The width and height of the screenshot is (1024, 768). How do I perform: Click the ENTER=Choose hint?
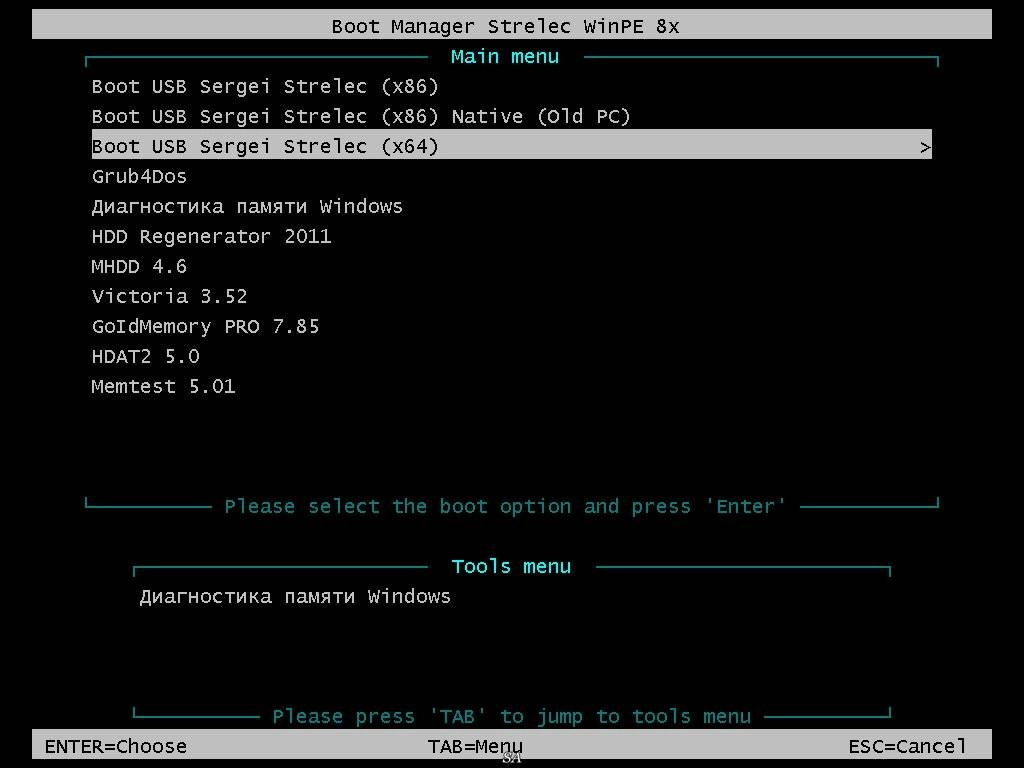pyautogui.click(x=116, y=746)
